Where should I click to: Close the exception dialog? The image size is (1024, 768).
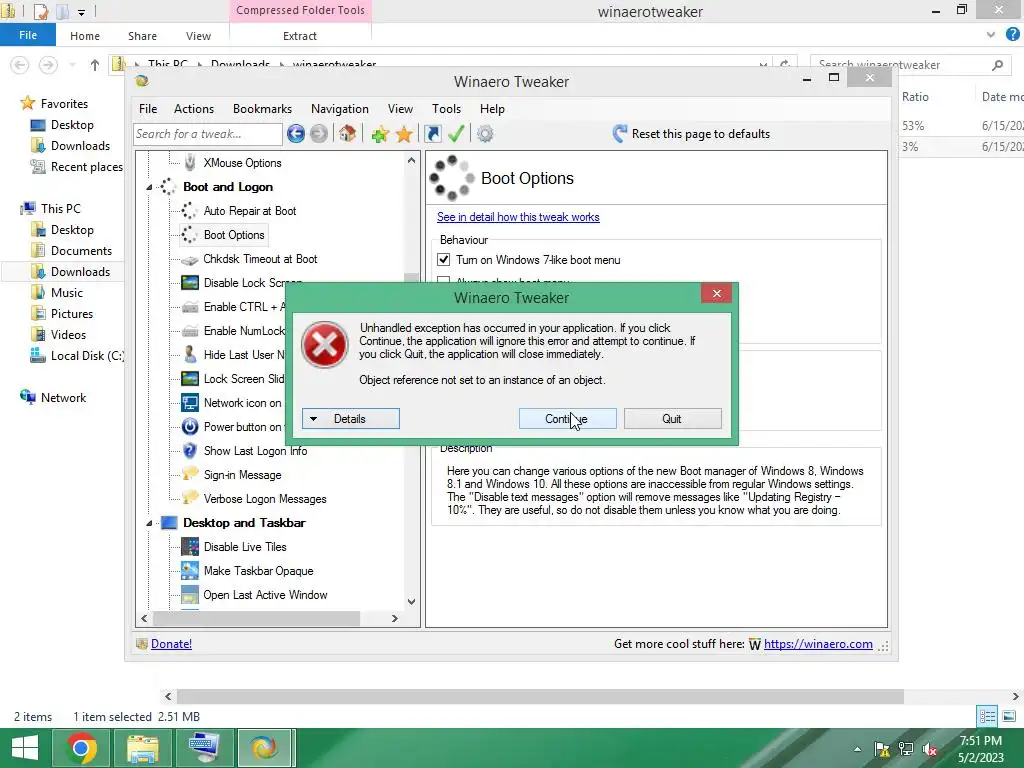coord(716,294)
